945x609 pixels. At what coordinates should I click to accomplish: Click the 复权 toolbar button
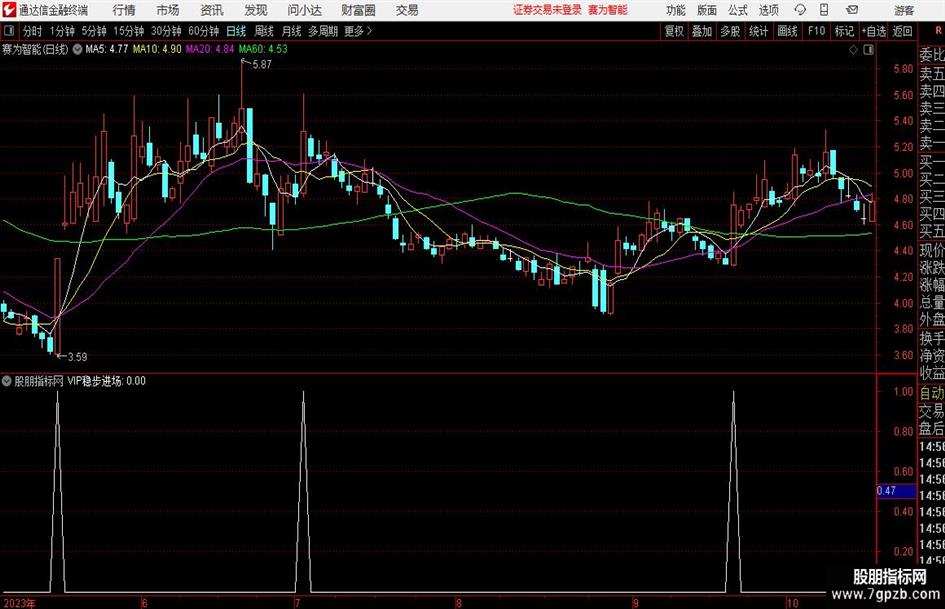tap(674, 31)
